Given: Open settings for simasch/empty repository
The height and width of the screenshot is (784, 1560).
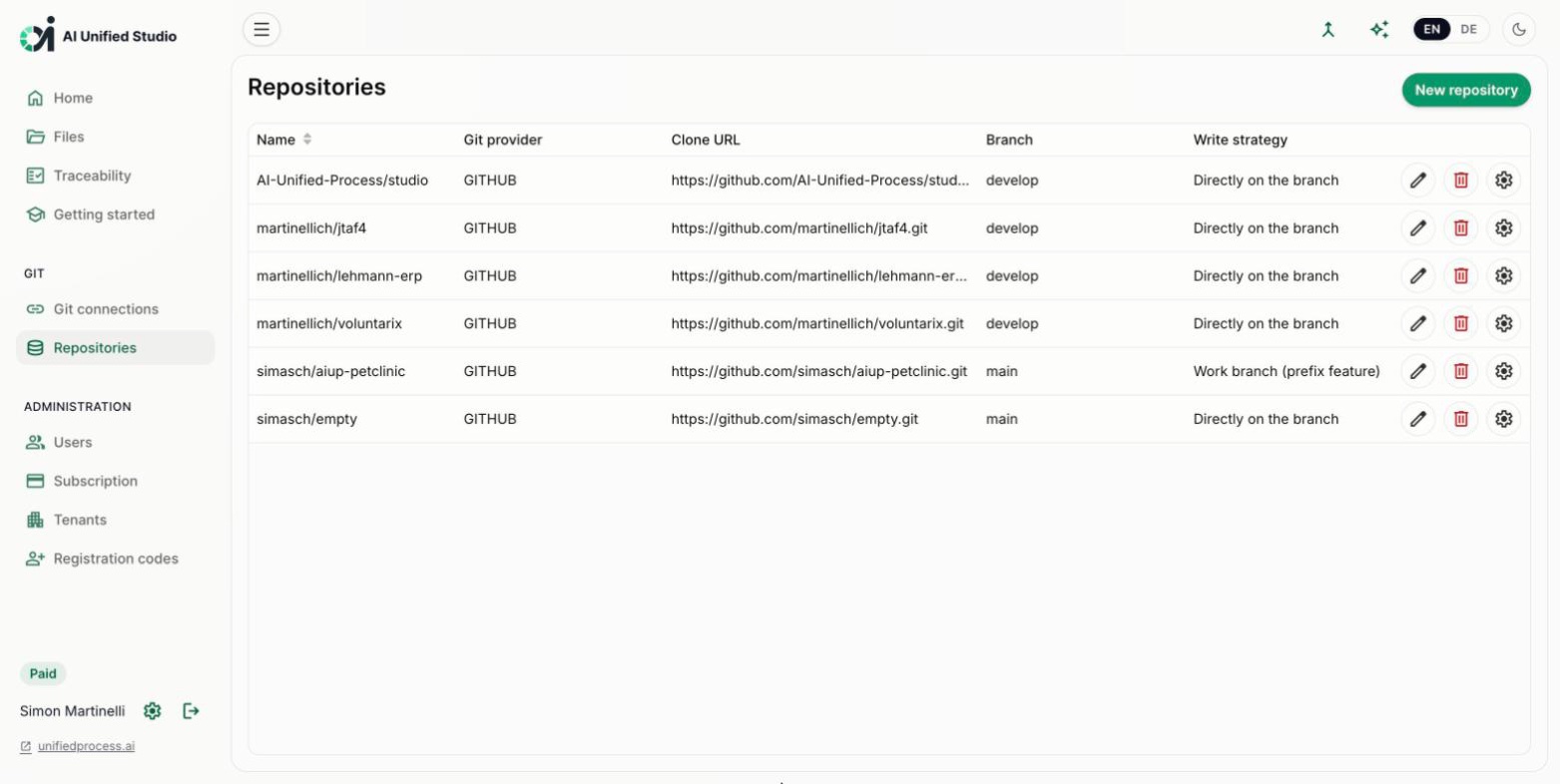Looking at the screenshot, I should coord(1504,419).
